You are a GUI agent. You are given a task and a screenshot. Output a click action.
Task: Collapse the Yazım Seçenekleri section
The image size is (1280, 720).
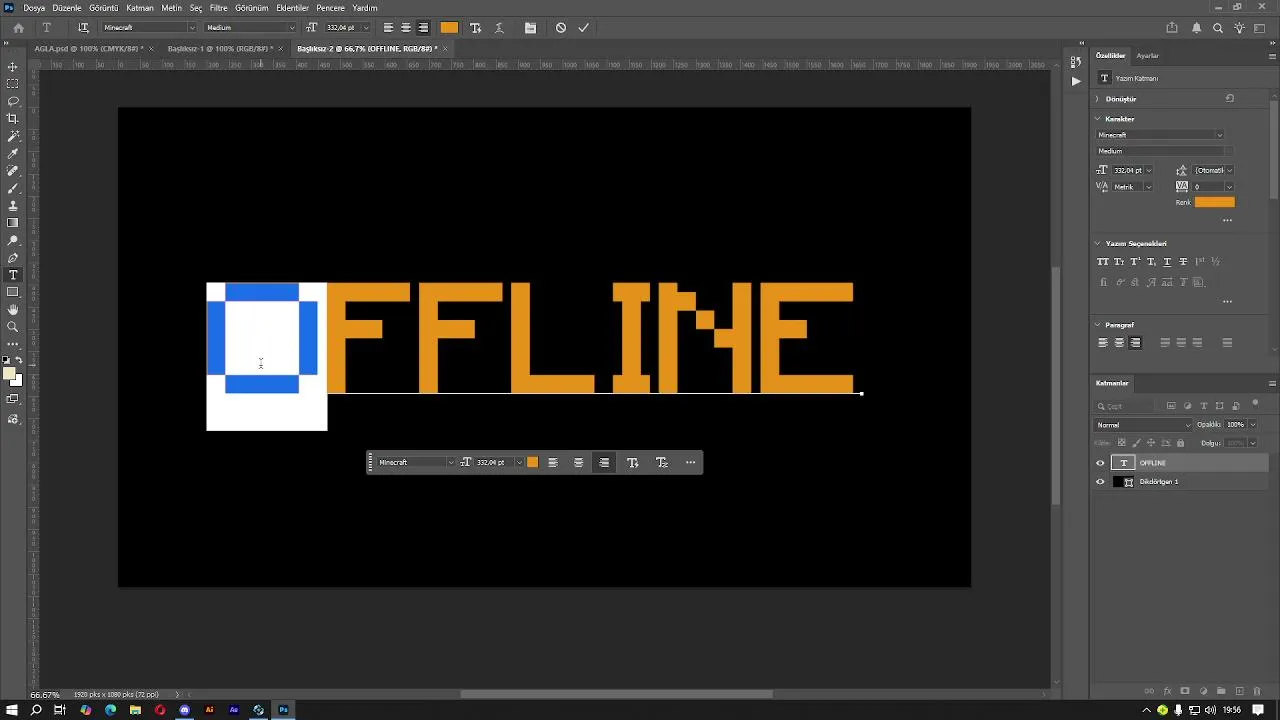click(1097, 244)
